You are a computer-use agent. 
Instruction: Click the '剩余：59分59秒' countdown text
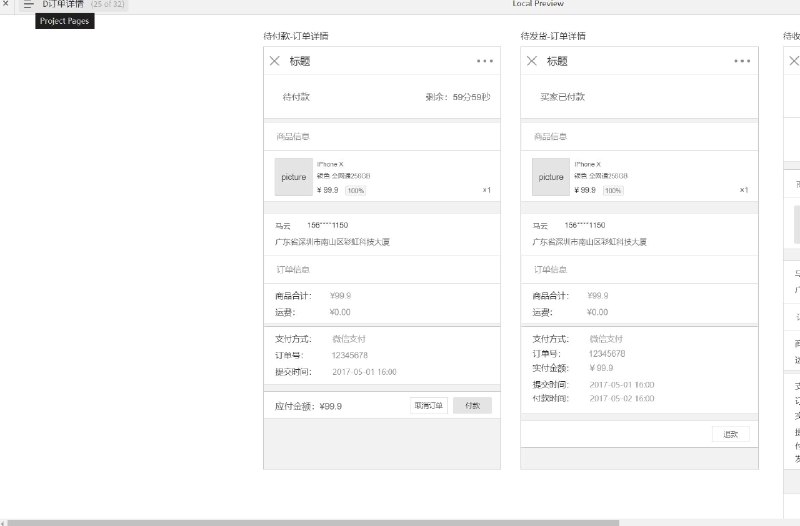[x=458, y=97]
